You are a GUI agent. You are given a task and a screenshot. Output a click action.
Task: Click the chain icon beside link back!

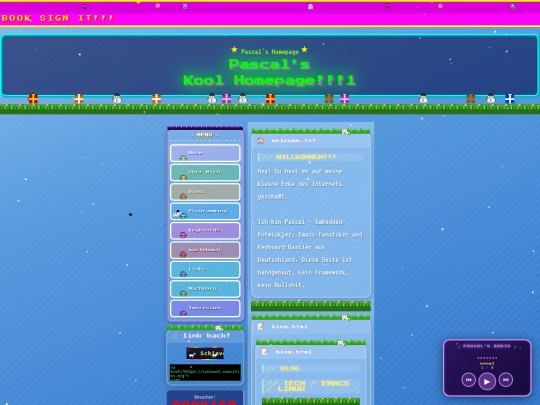(175, 336)
